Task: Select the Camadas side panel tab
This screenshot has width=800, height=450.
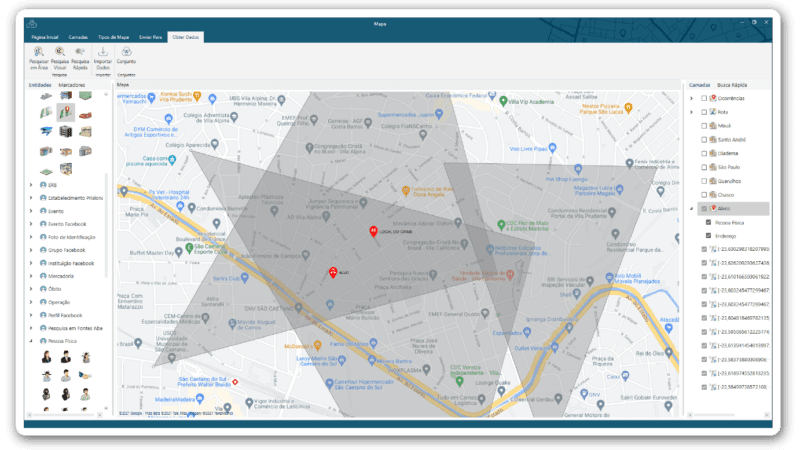Action: point(699,85)
